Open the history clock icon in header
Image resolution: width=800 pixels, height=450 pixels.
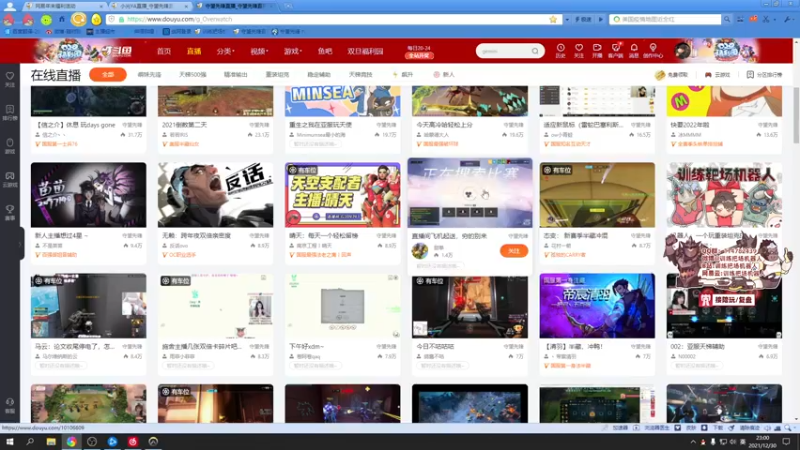560,48
